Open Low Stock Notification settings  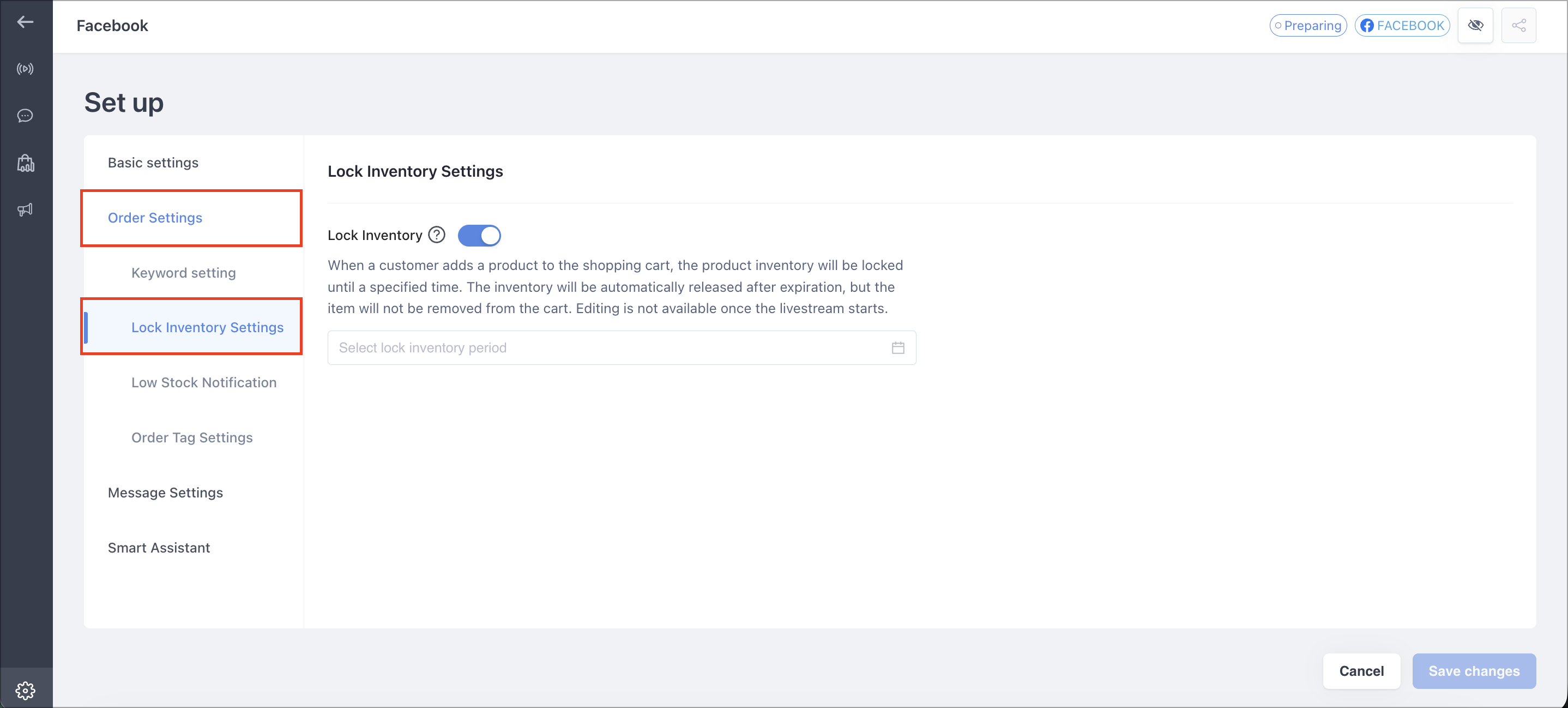click(204, 382)
